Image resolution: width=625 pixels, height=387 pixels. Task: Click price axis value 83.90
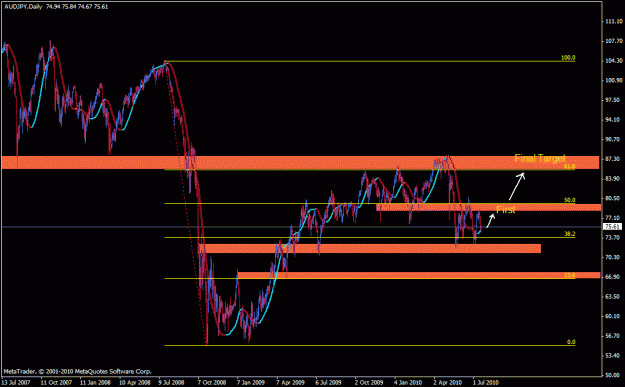pyautogui.click(x=614, y=179)
